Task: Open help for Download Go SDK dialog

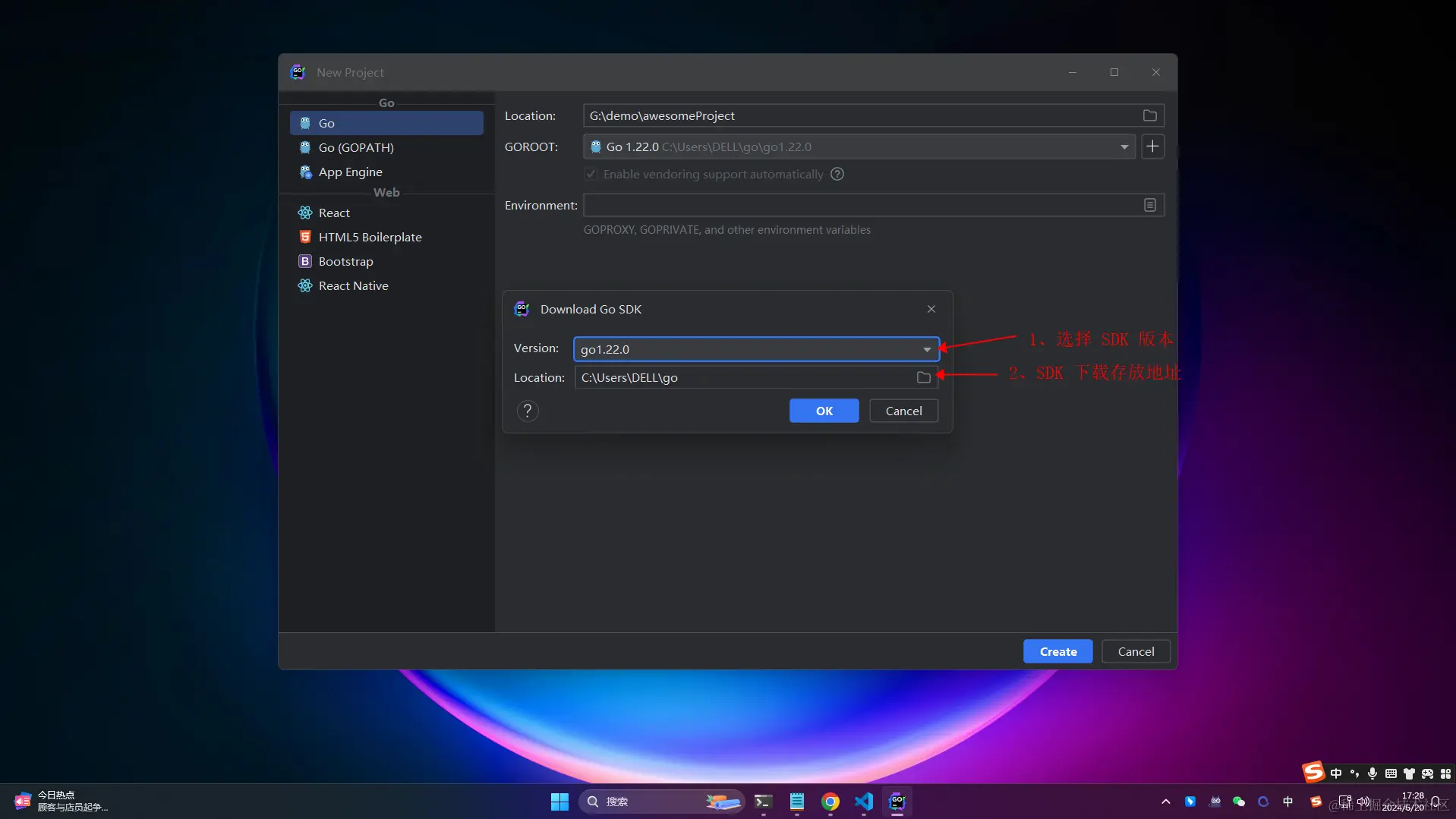Action: [528, 411]
